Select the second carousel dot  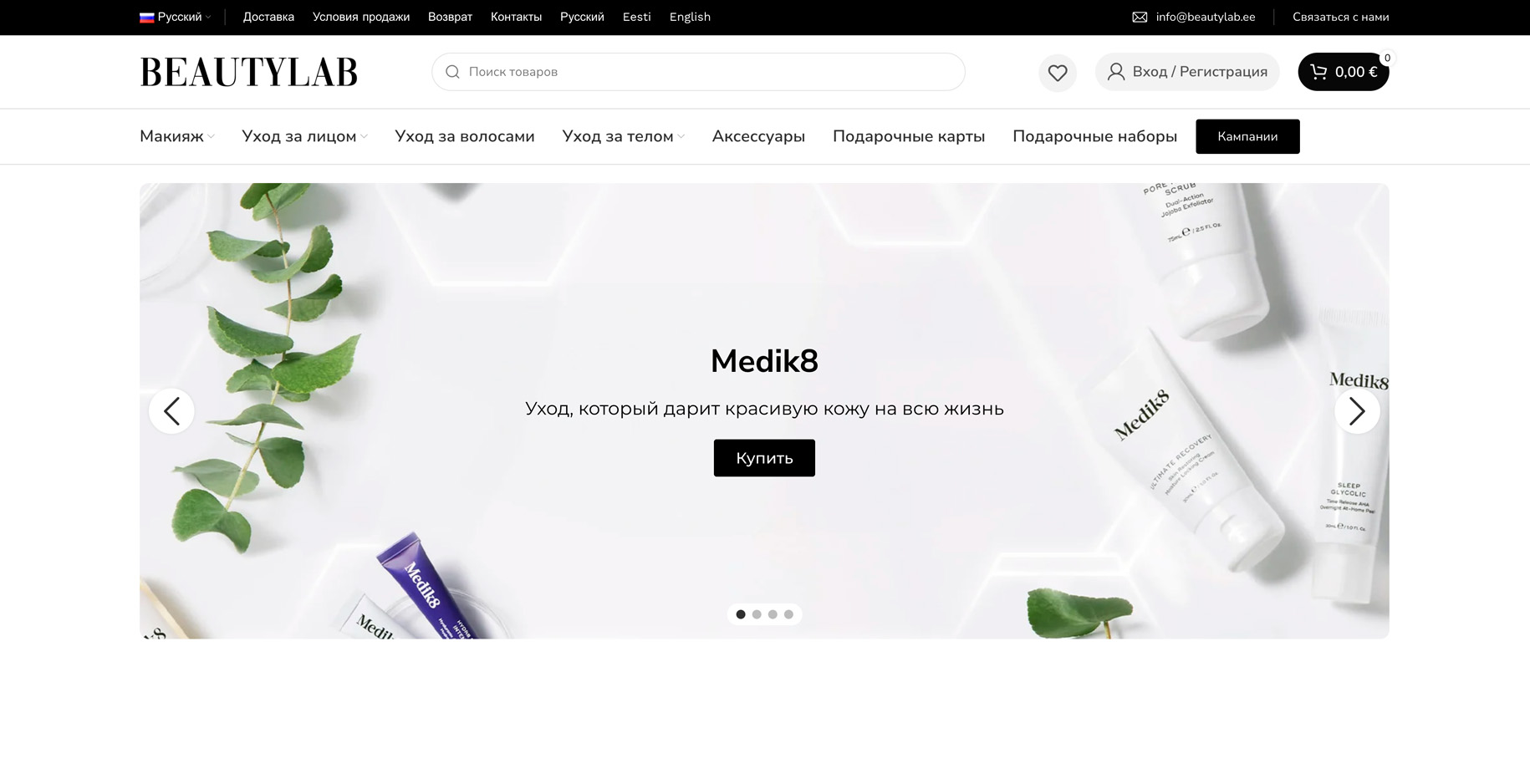tap(757, 614)
